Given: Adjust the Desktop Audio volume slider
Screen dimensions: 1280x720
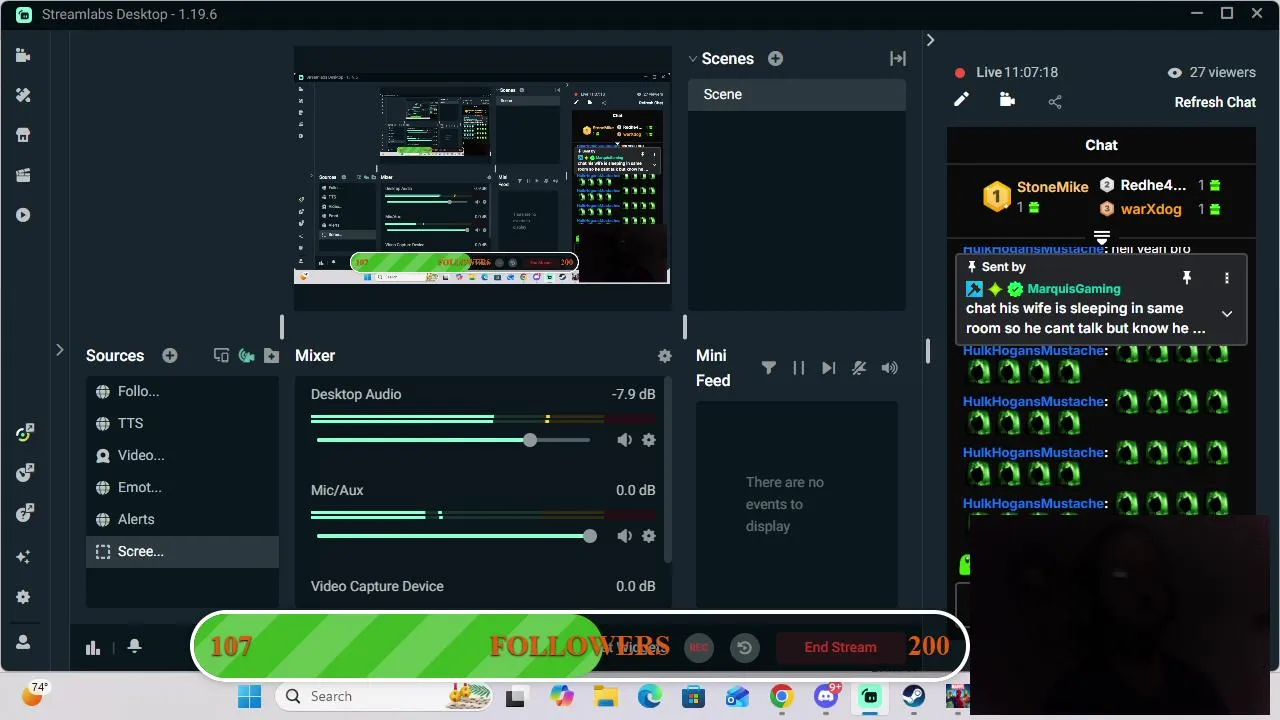Looking at the screenshot, I should tap(453, 440).
